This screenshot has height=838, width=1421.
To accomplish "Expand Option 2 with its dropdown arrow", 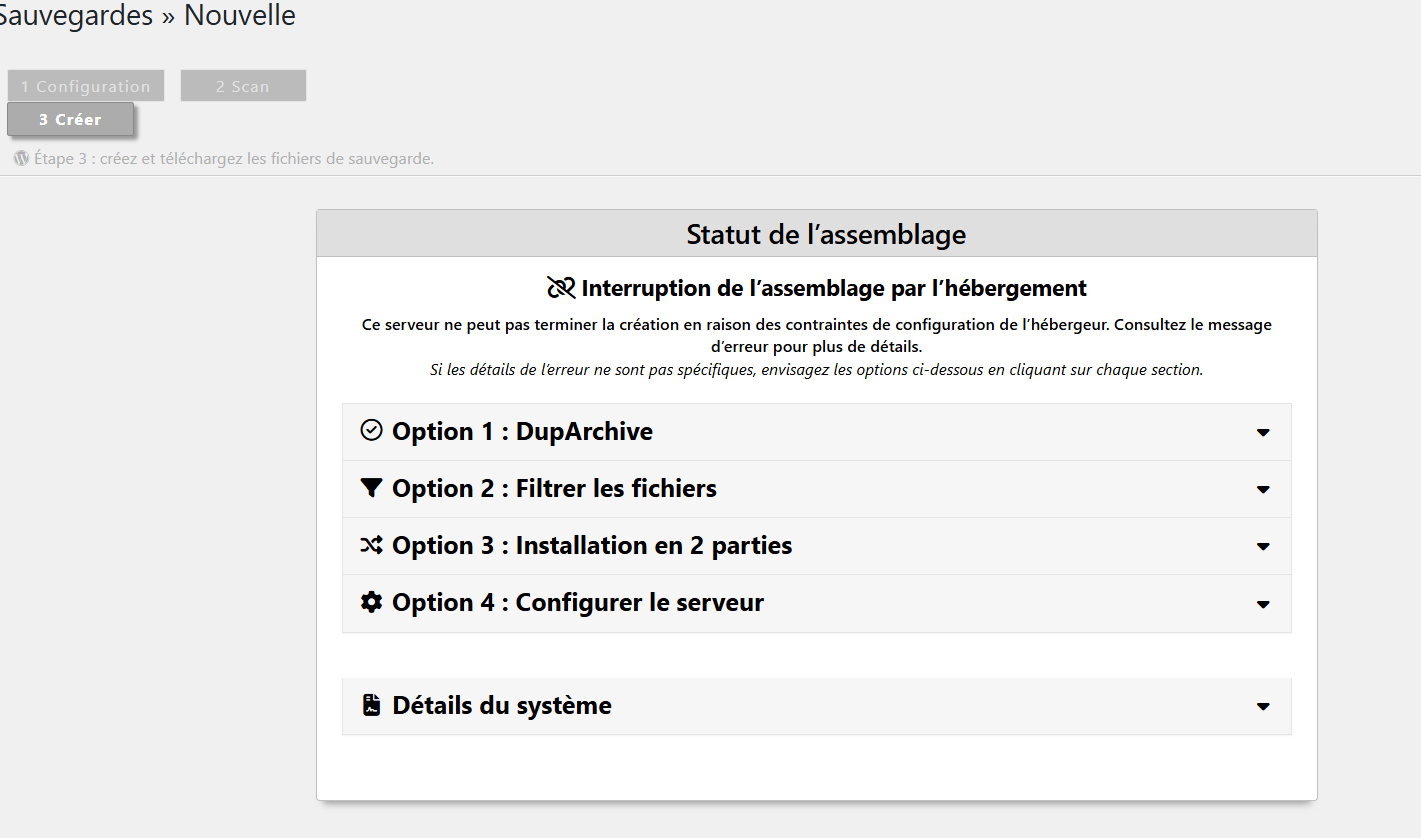I will (1263, 489).
